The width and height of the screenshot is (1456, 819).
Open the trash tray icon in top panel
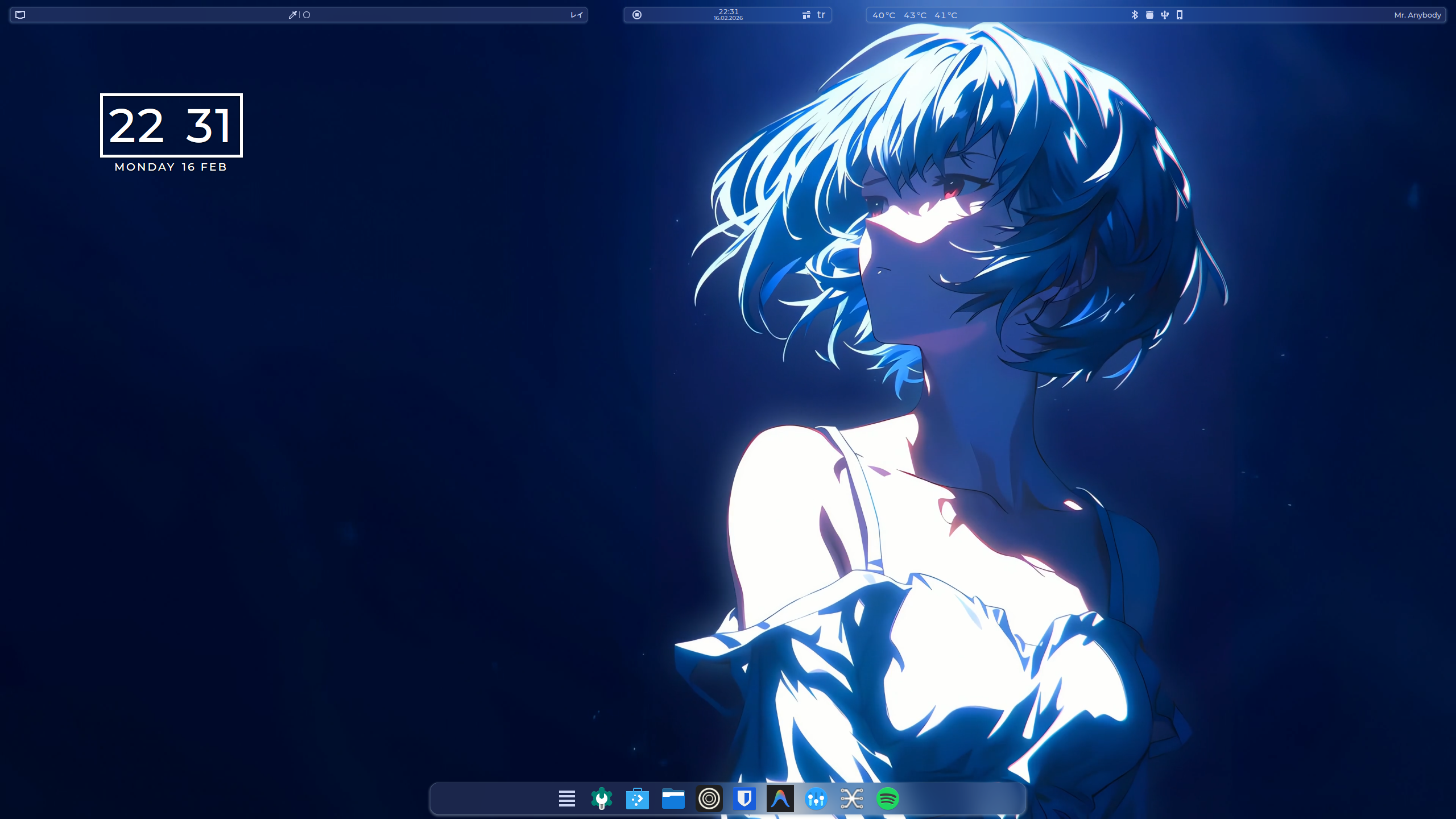point(1149,15)
